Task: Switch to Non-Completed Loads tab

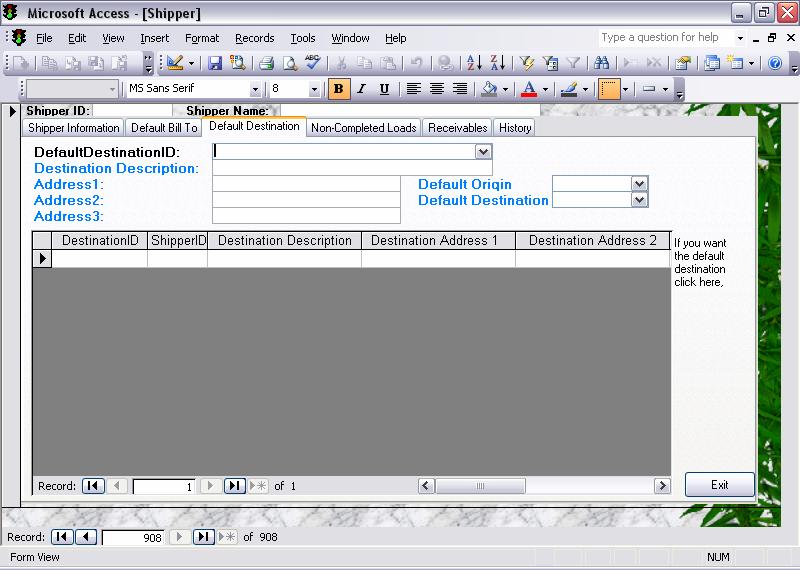Action: point(364,128)
